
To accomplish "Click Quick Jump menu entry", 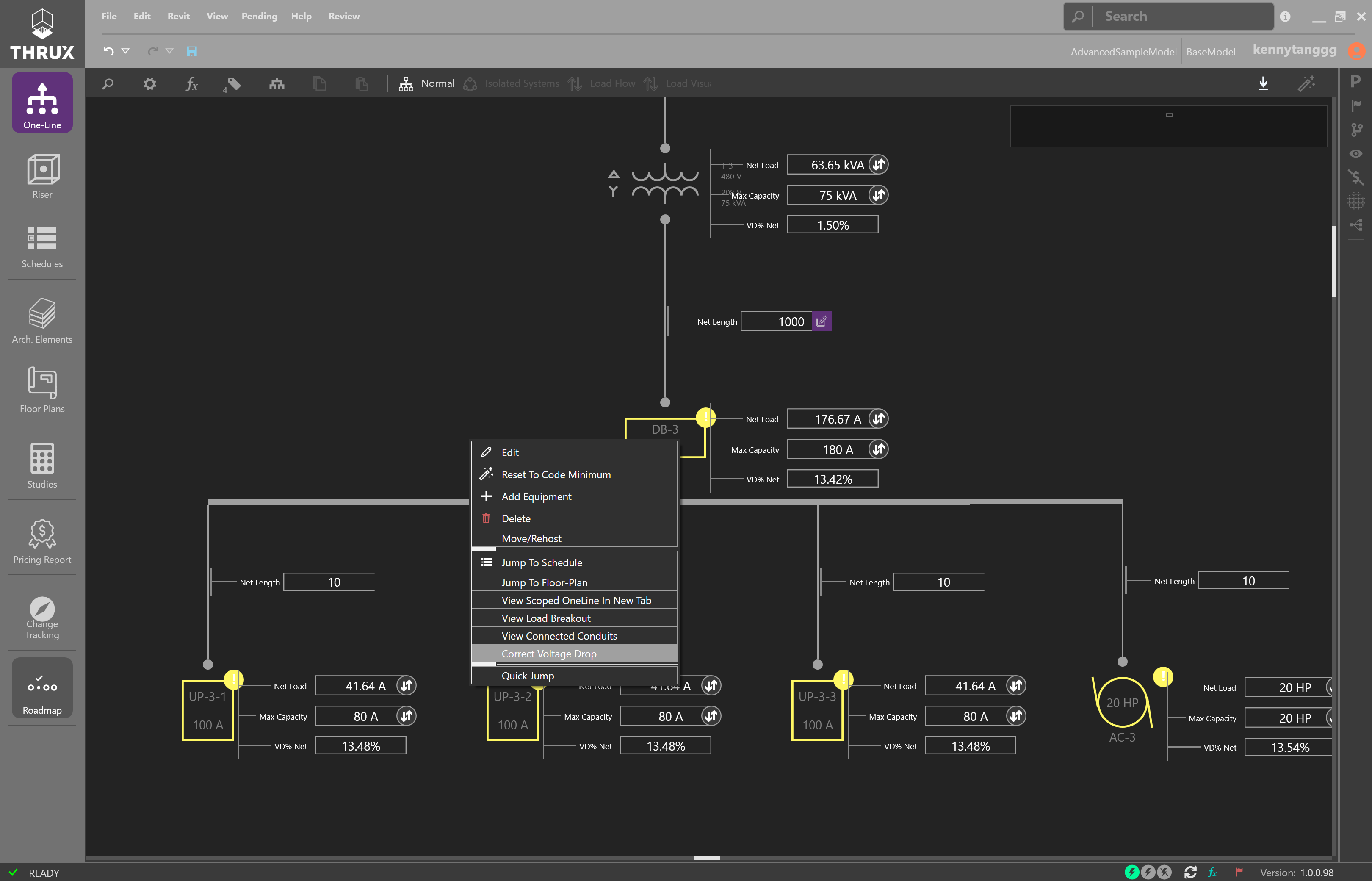I will pos(574,676).
